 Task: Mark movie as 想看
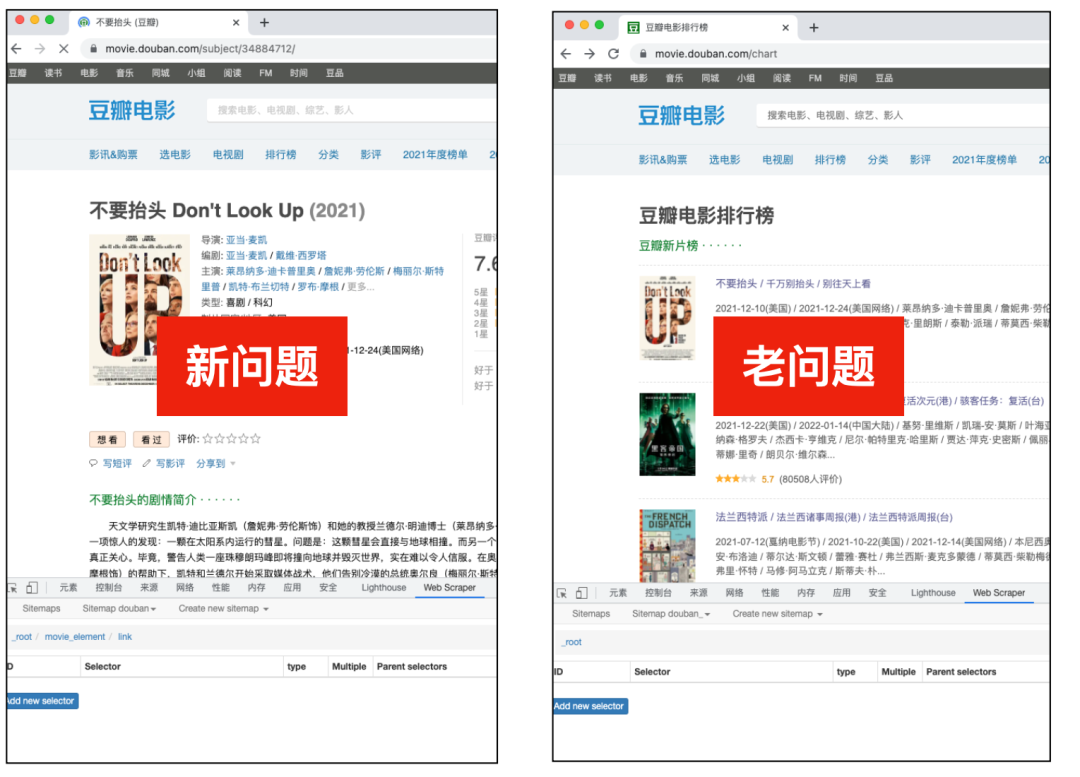coord(108,439)
